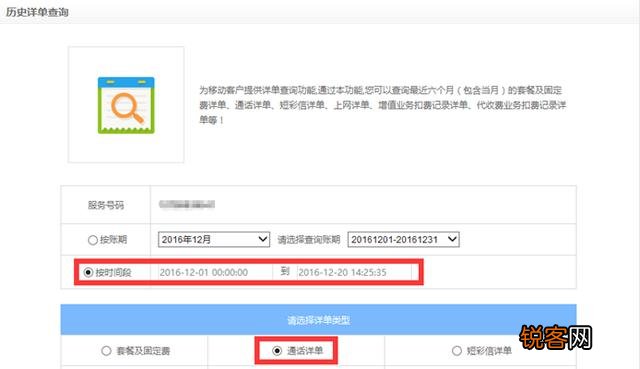Click the 历史详单查询 page title
Image resolution: width=640 pixels, height=369 pixels.
pos(37,12)
